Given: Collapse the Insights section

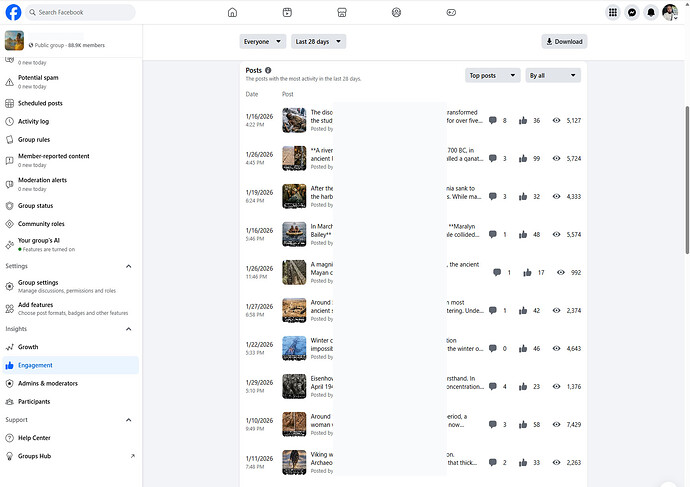Looking at the screenshot, I should click(x=128, y=328).
